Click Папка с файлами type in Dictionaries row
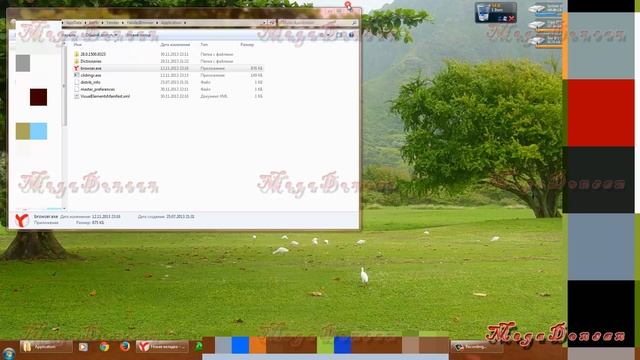640x360 pixels. pos(217,61)
